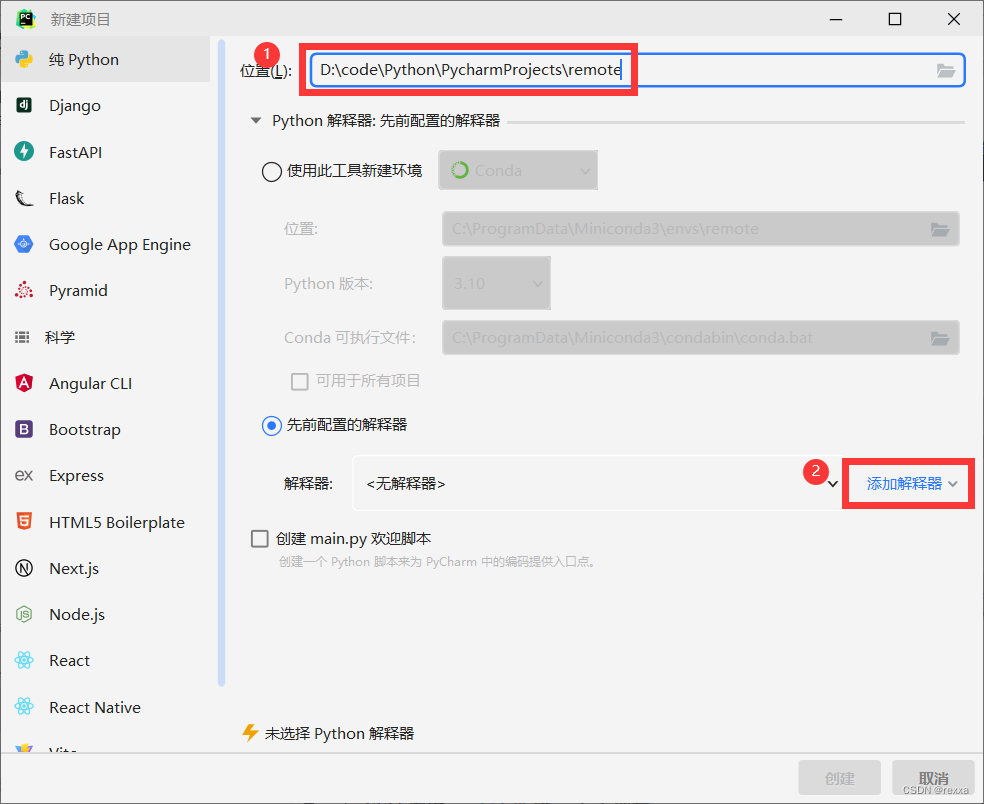Choose Django from the project list
The width and height of the screenshot is (984, 804).
(105, 105)
